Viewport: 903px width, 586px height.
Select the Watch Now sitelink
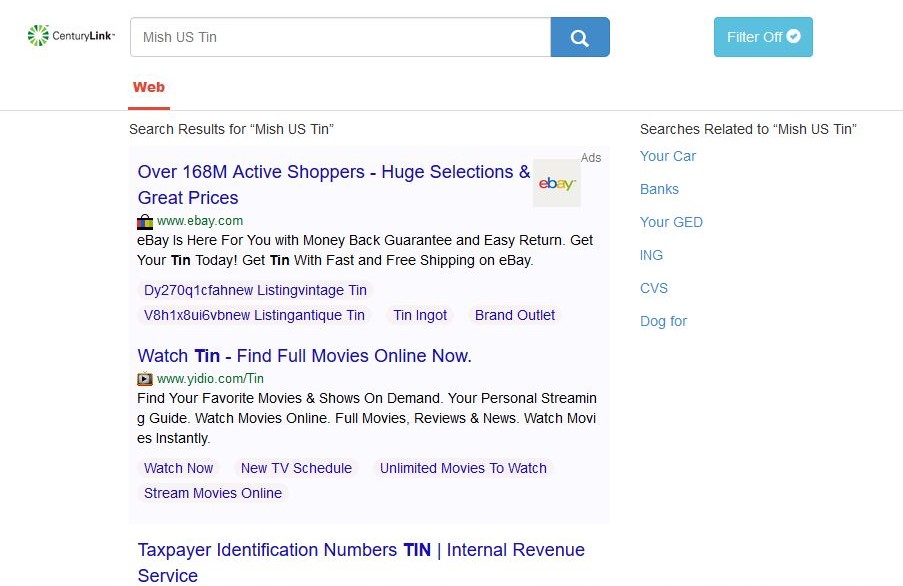click(178, 468)
